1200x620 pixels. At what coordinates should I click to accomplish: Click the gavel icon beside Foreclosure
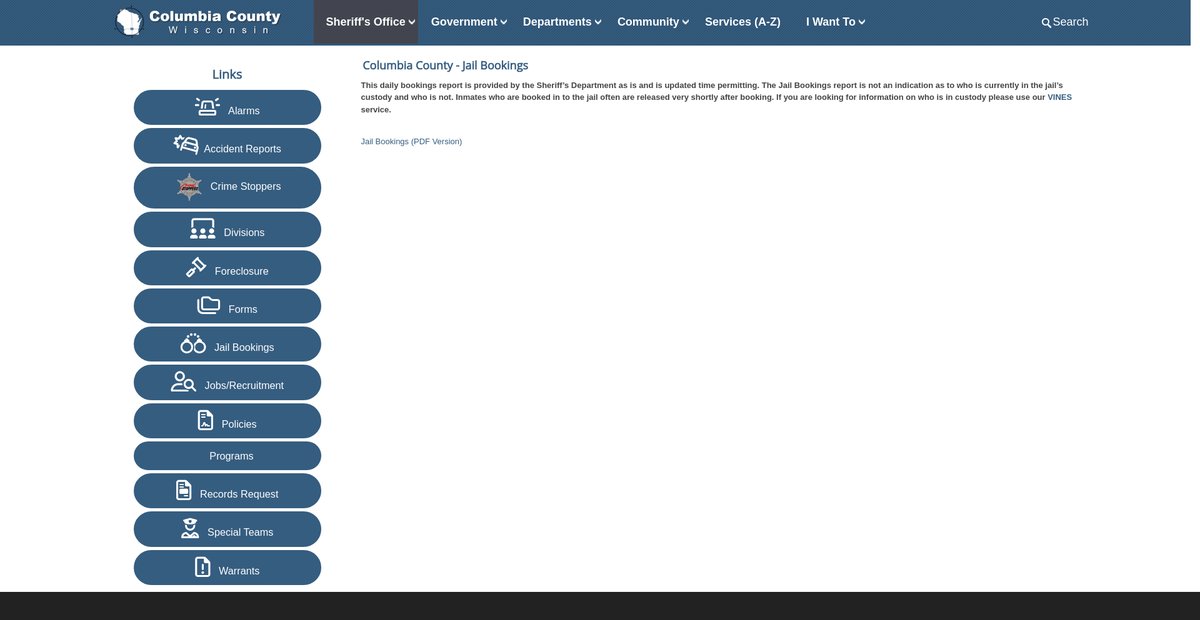click(x=196, y=268)
